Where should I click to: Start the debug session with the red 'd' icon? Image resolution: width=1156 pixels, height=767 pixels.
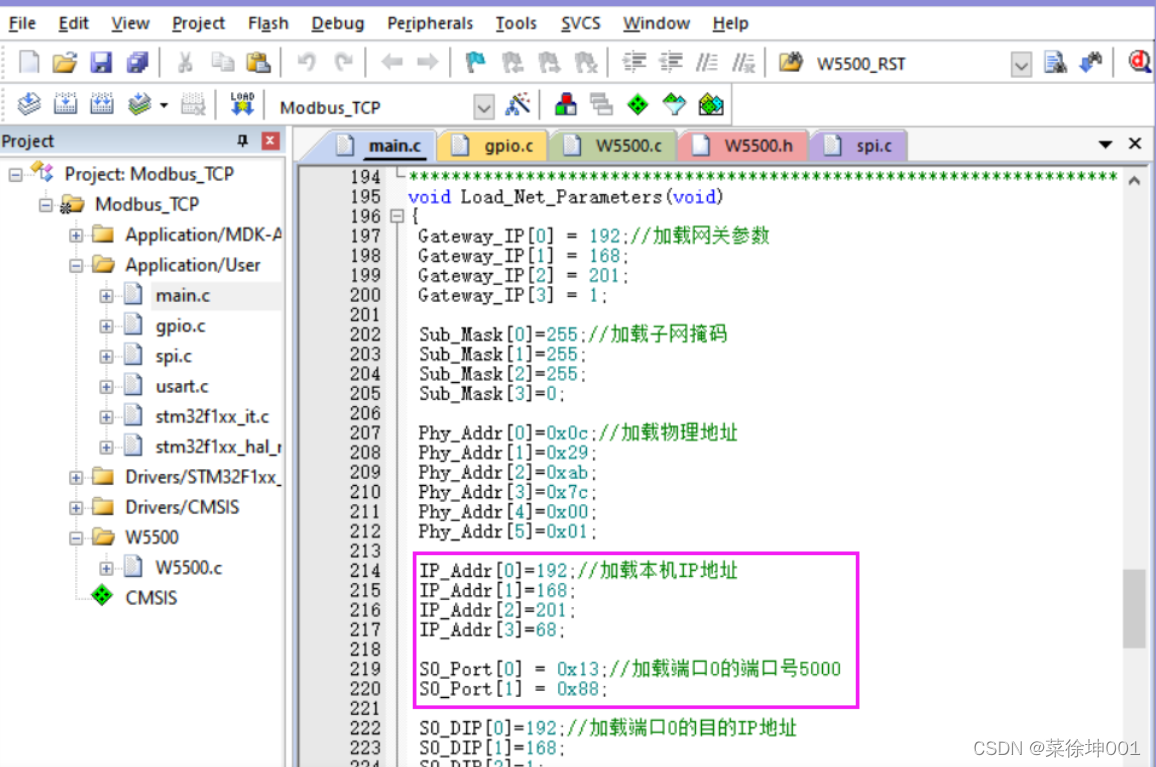pos(1139,63)
